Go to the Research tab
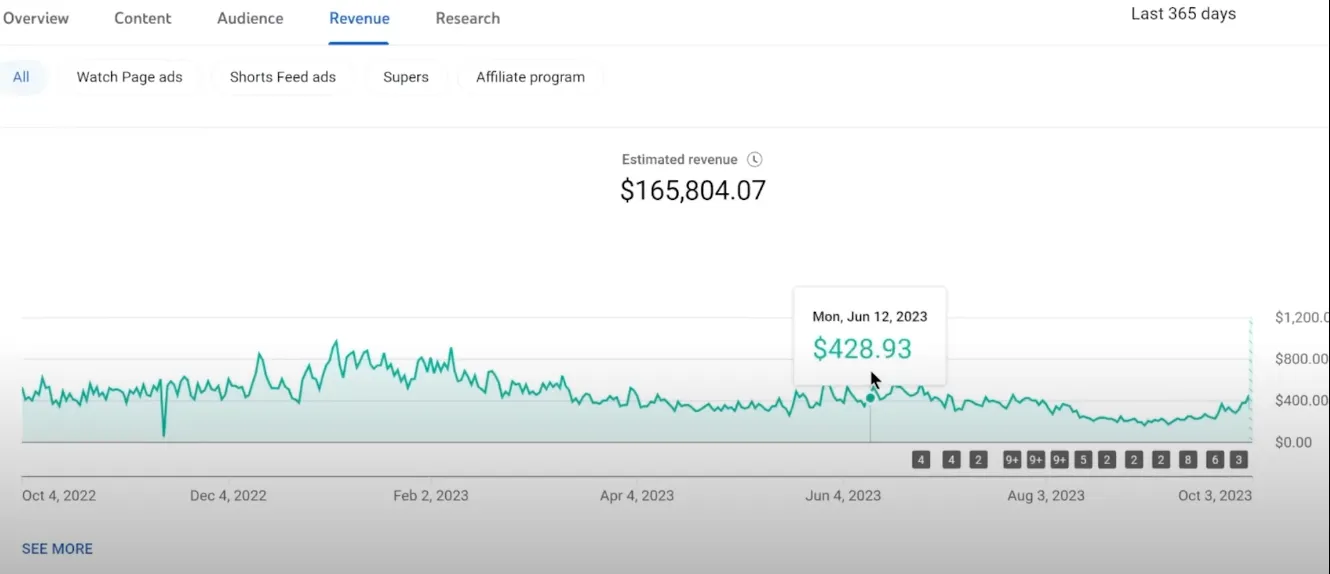This screenshot has width=1330, height=574. (x=467, y=18)
